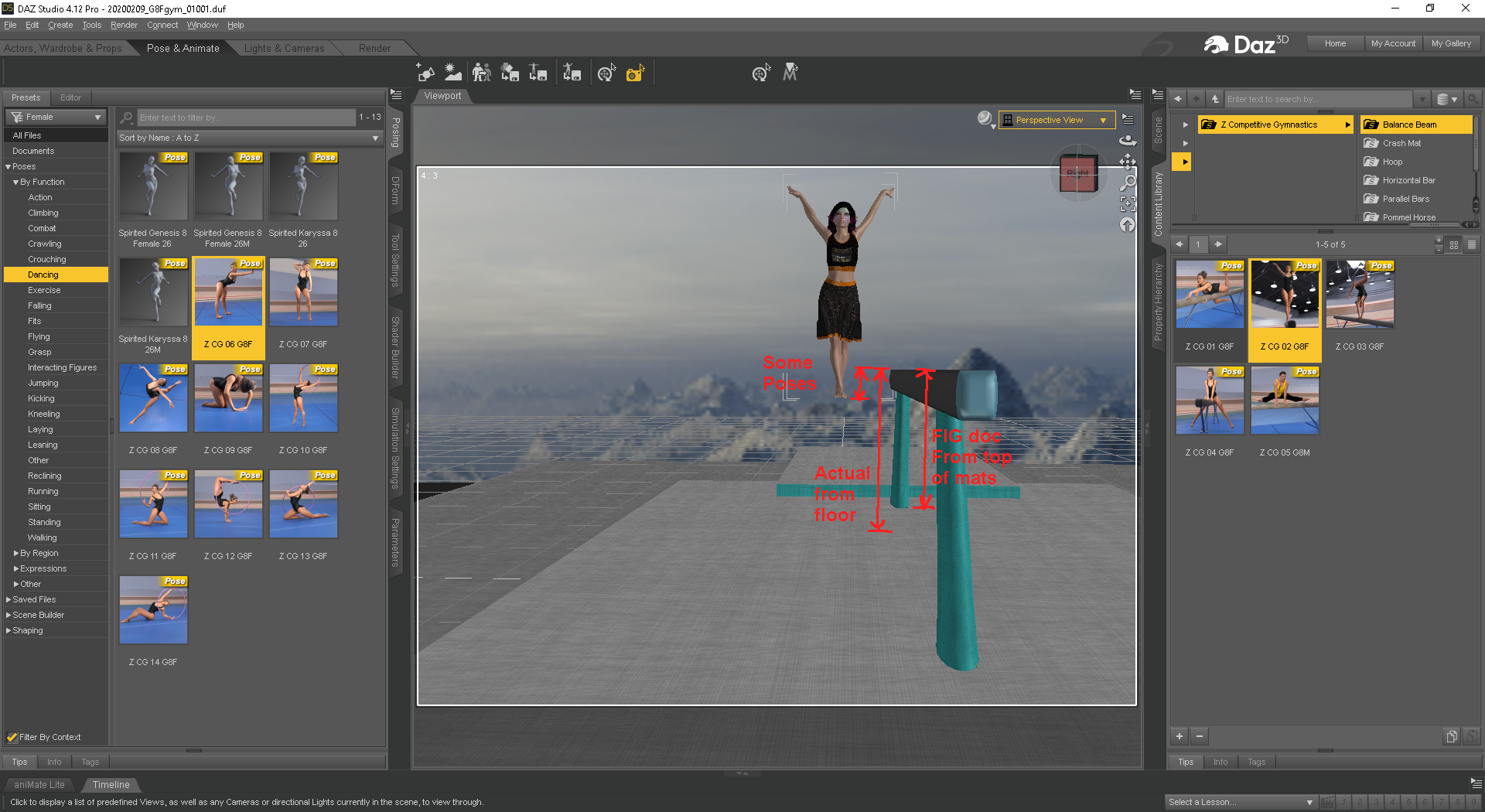Image resolution: width=1485 pixels, height=812 pixels.
Task: Expand the Expressions tree node
Action: pyautogui.click(x=16, y=568)
